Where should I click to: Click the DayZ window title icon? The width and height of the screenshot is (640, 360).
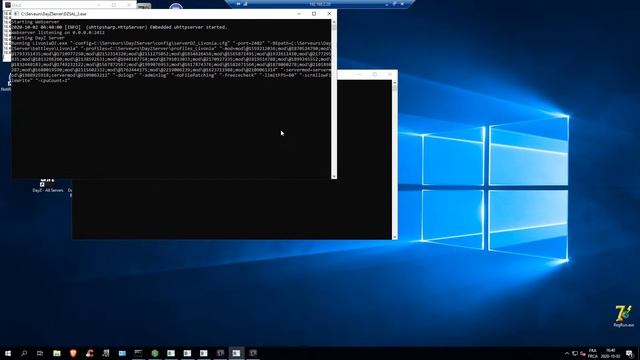(x=8, y=5)
